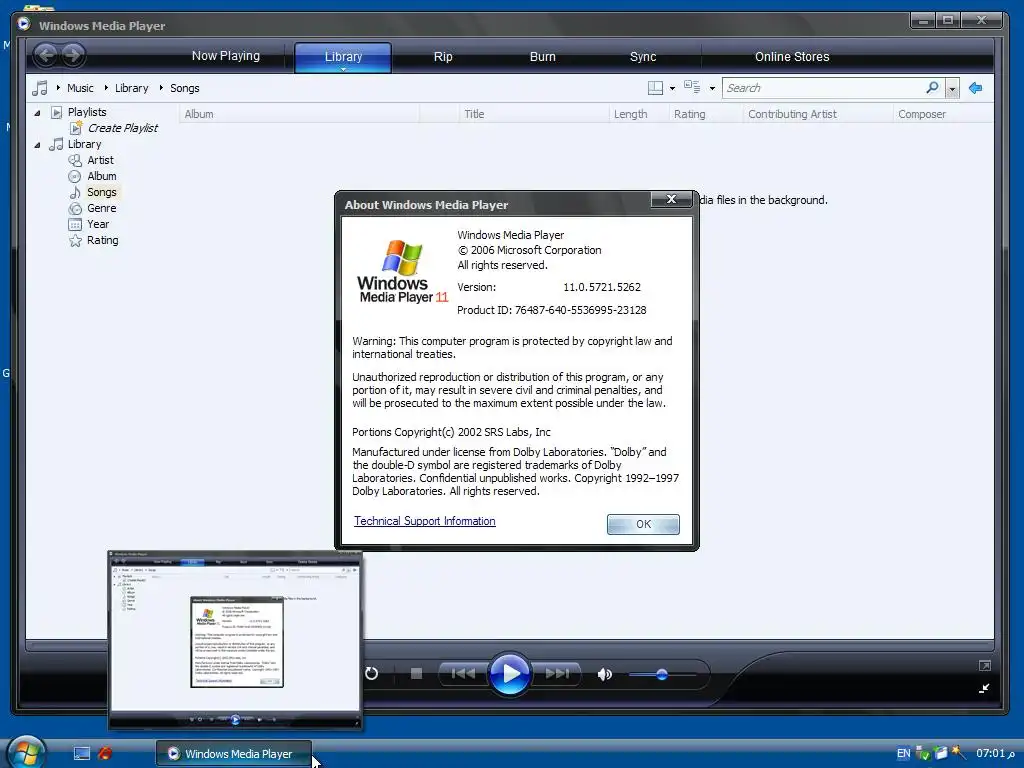Select Genre under Library

click(101, 208)
